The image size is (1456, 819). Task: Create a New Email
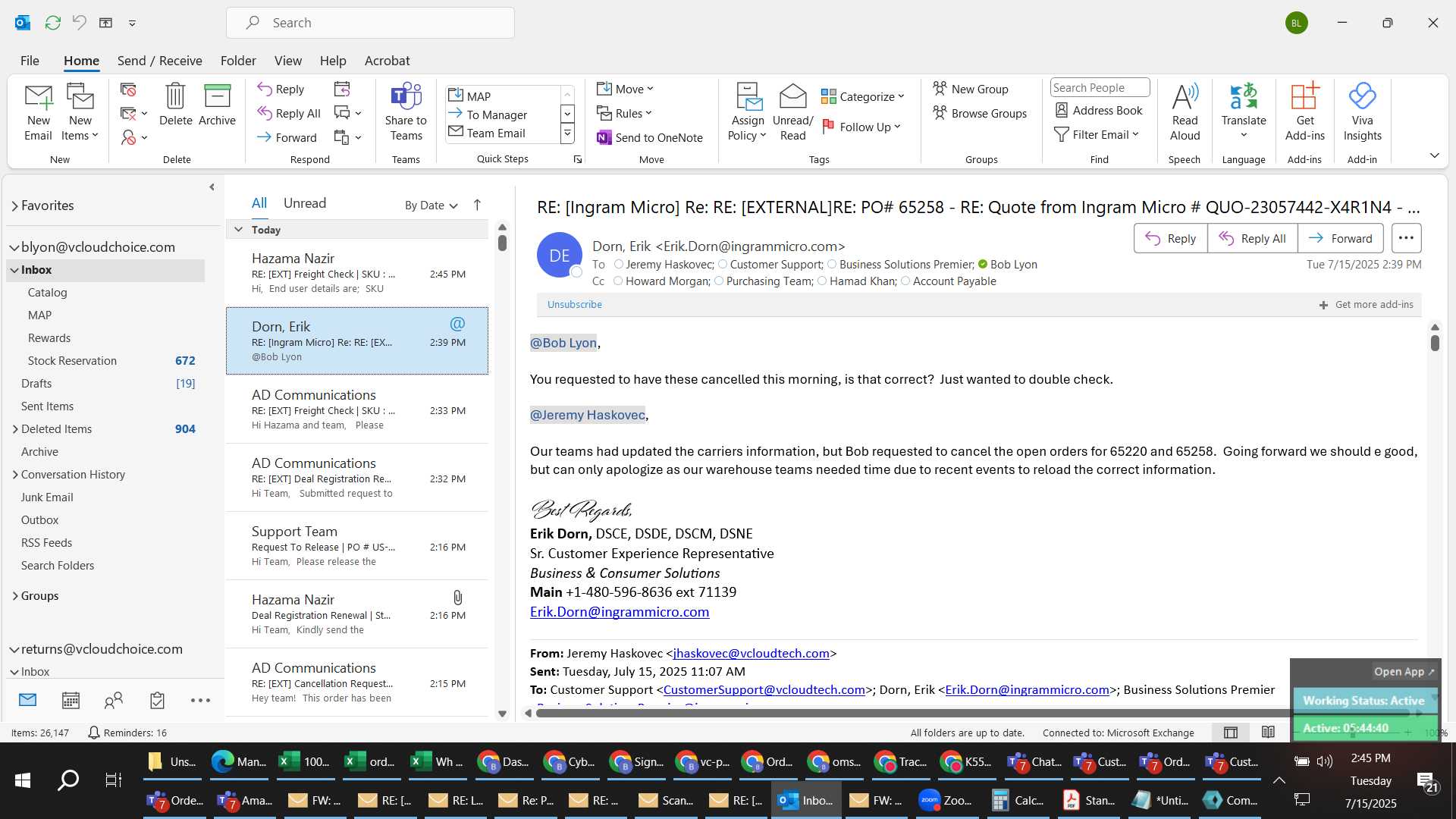pyautogui.click(x=38, y=112)
